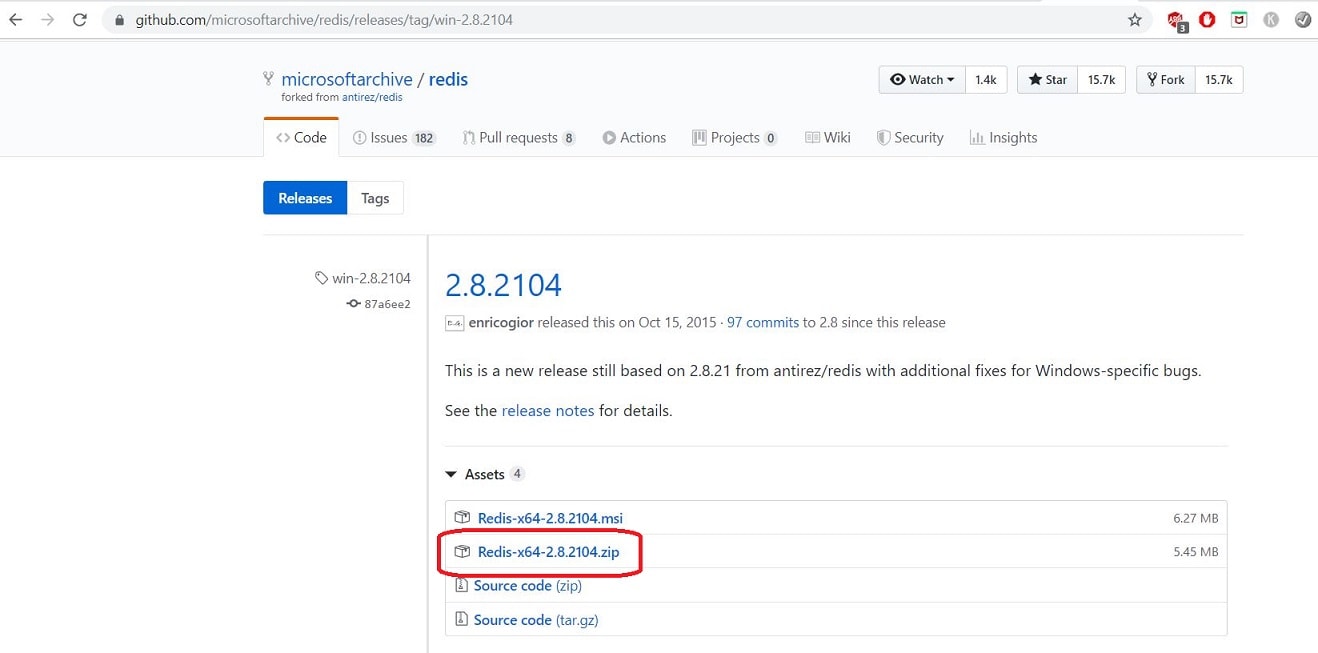Click the file icon beside Source code (zip)

tap(461, 585)
